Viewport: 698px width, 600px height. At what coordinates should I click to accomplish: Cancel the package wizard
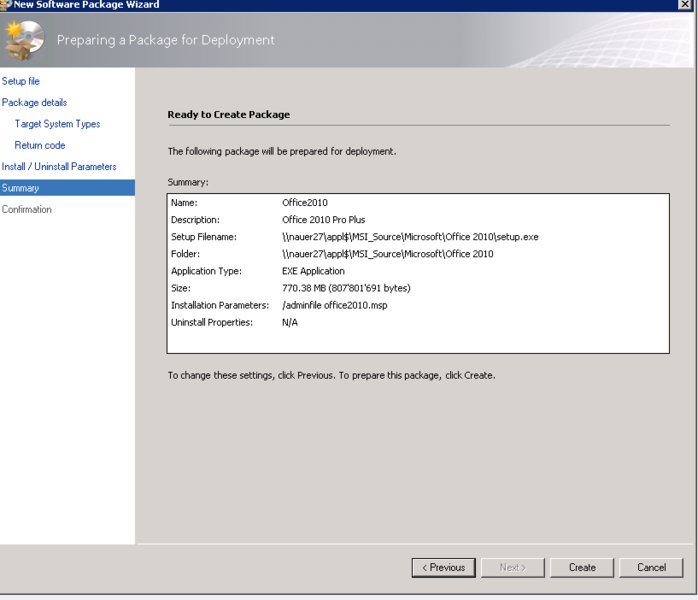click(651, 568)
